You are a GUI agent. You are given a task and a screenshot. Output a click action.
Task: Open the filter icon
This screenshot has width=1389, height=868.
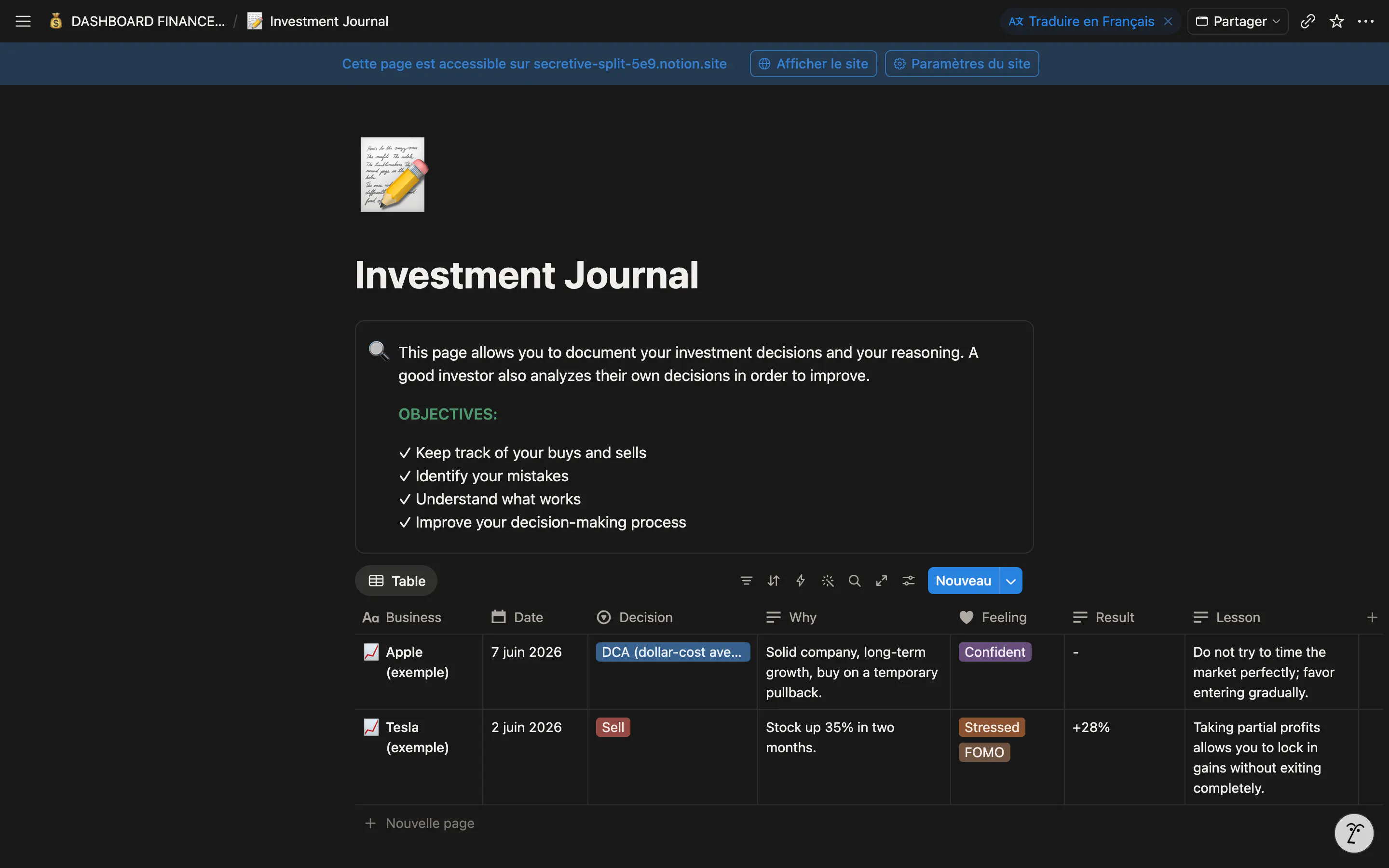746,581
